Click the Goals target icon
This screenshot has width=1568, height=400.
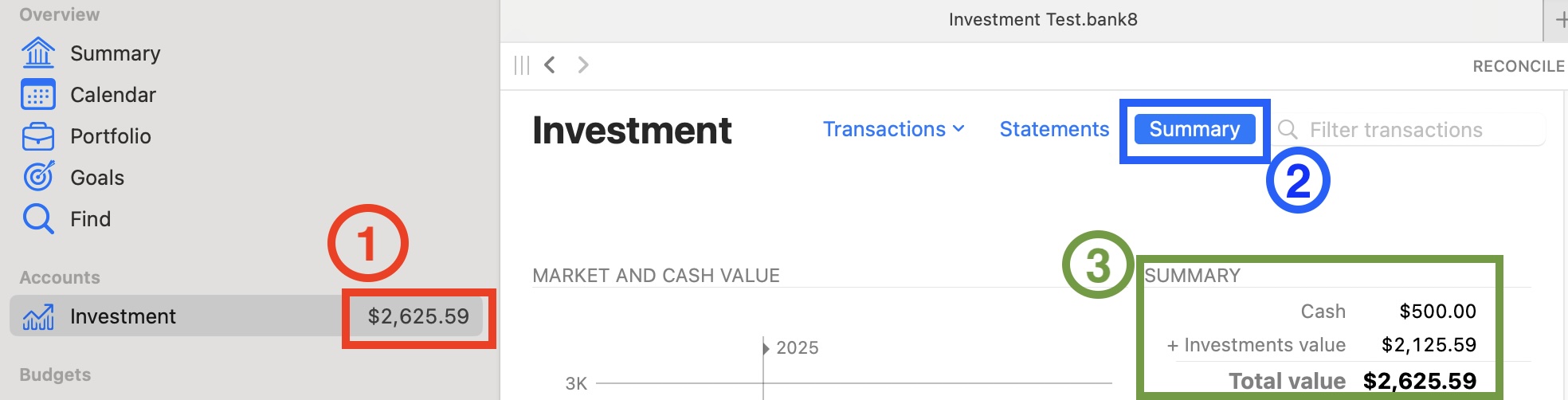pyautogui.click(x=38, y=177)
